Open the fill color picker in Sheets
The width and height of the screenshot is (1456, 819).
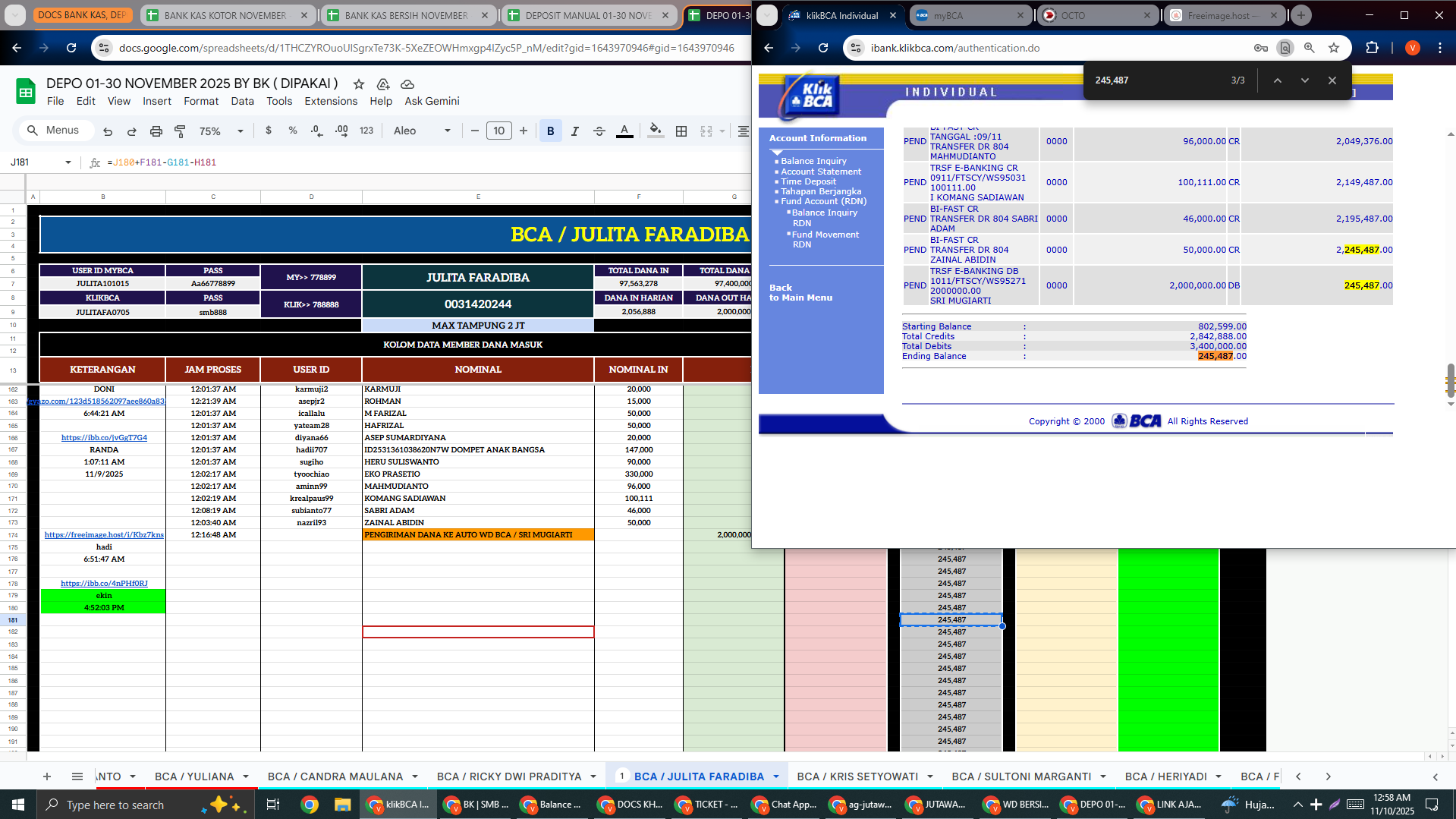click(x=656, y=131)
